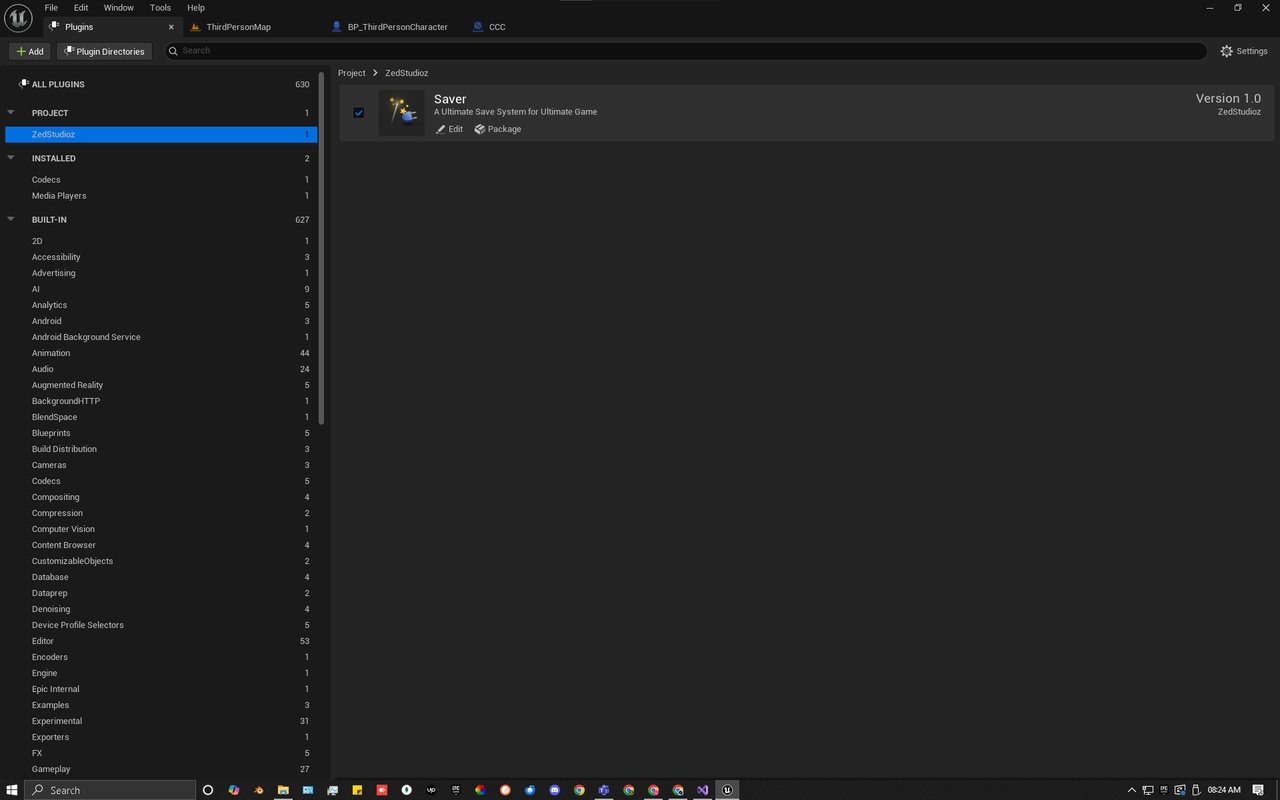Select the ZedStudioz category
1280x800 pixels.
(161, 134)
